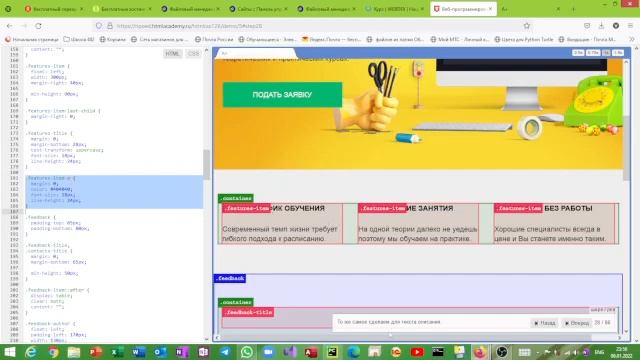The width and height of the screenshot is (640, 360).
Task: Open the command prompt taskbar icon
Action: (x=438, y=352)
